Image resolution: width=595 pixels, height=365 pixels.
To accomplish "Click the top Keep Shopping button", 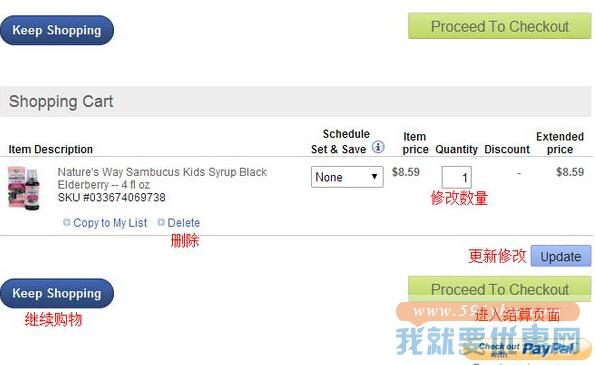I will [x=57, y=30].
